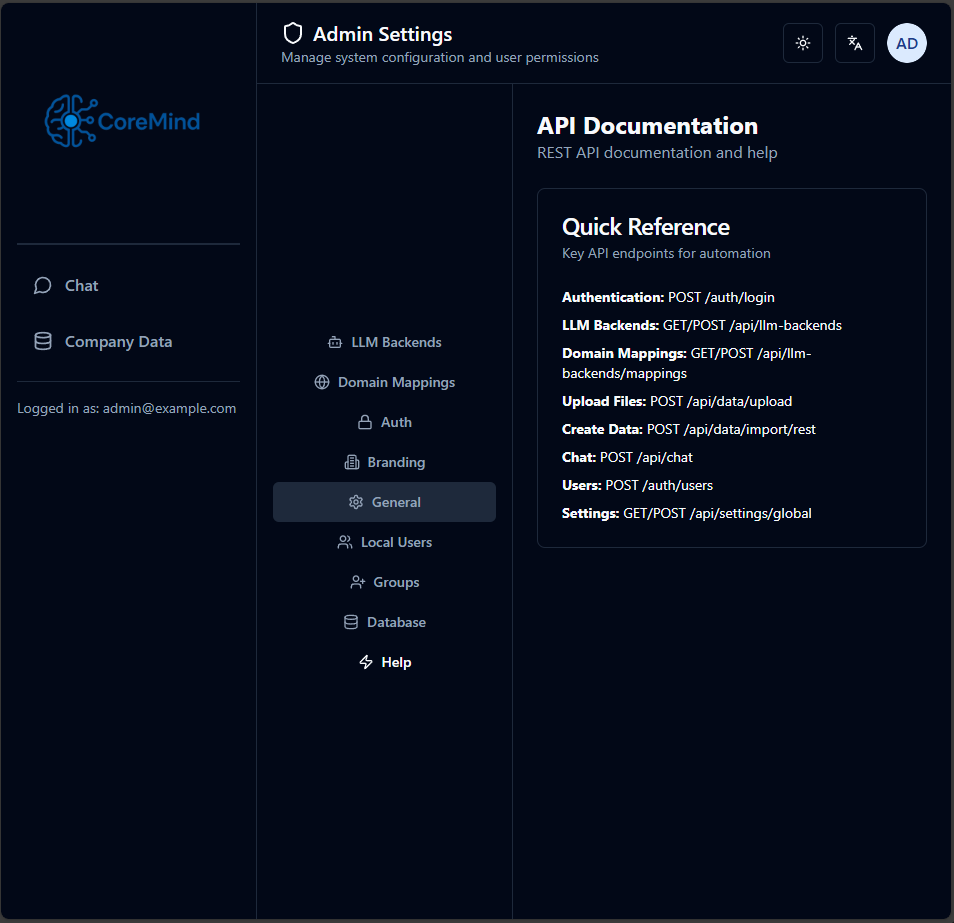Image resolution: width=954 pixels, height=923 pixels.
Task: Select the Local Users person icon
Action: coord(343,541)
